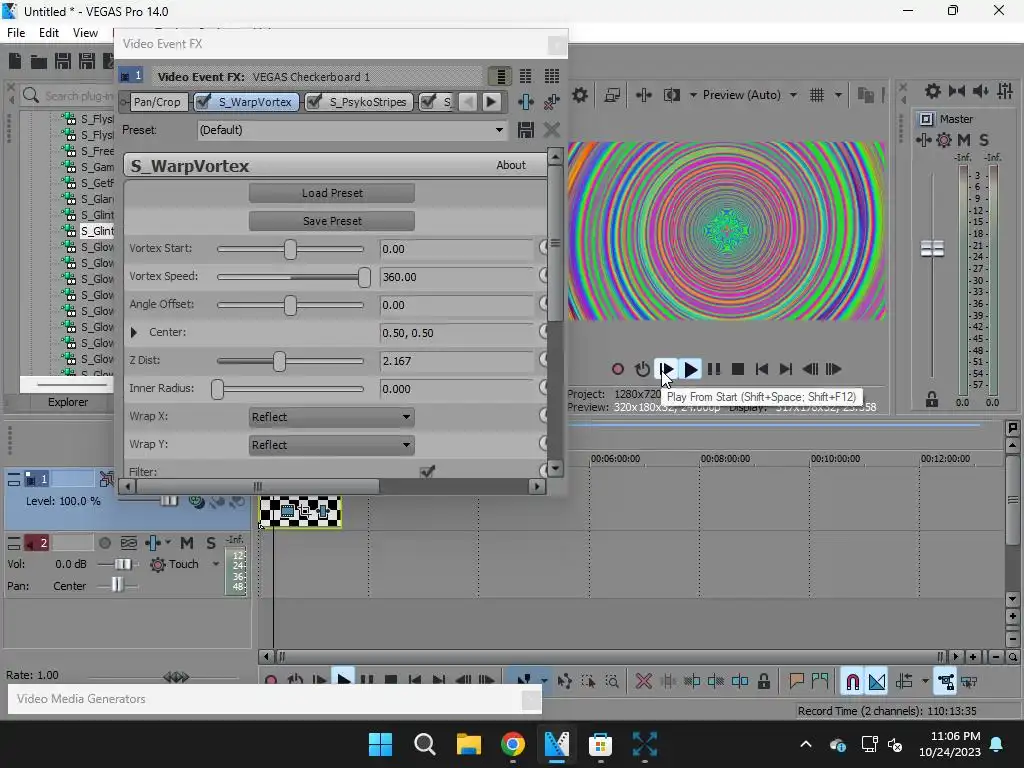
Task: Click the Vortex Speed slider handle
Action: [x=364, y=277]
